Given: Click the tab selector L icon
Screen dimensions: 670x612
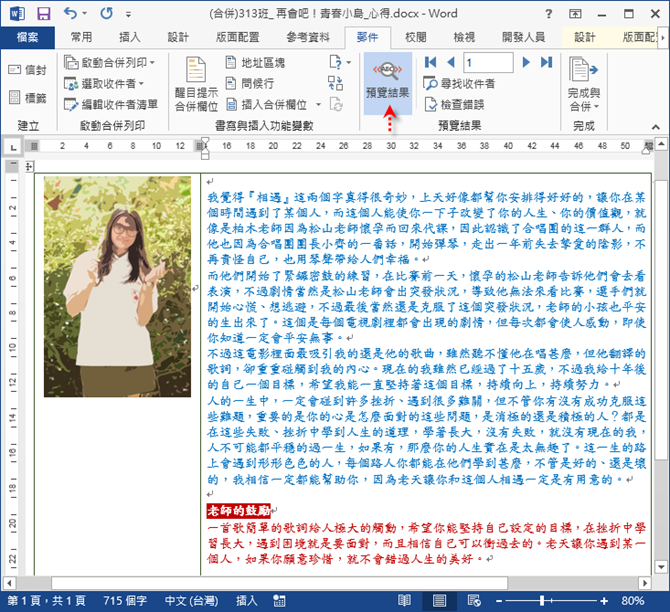Looking at the screenshot, I should tap(14, 148).
